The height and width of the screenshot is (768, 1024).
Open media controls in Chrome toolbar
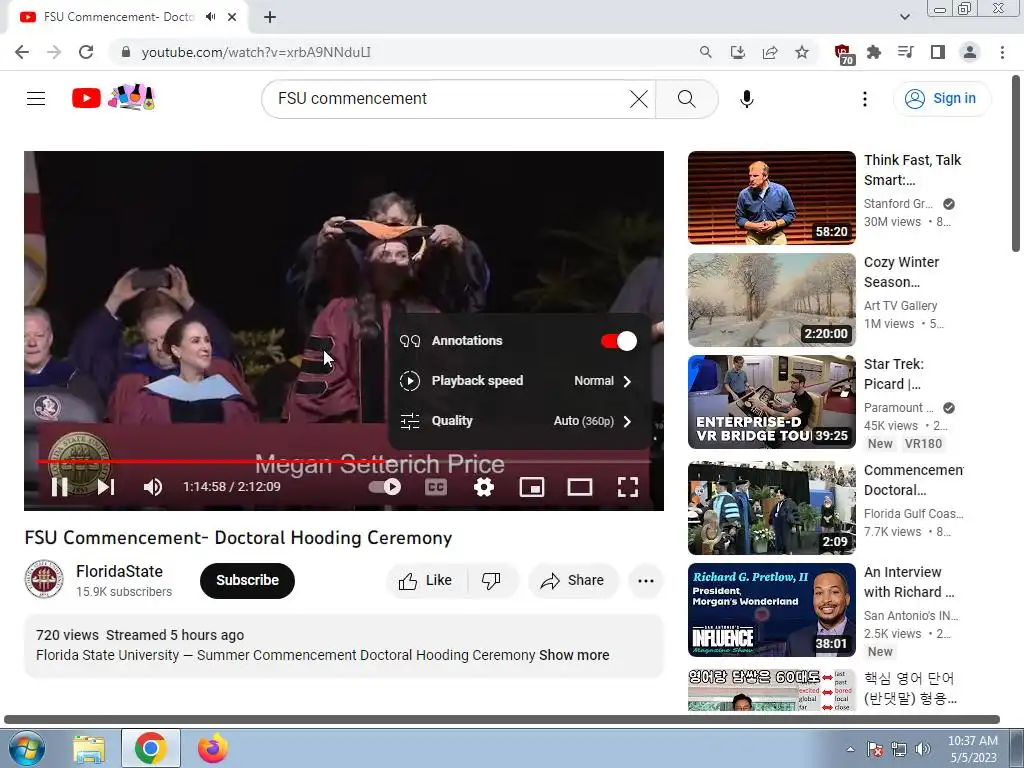pyautogui.click(x=906, y=52)
